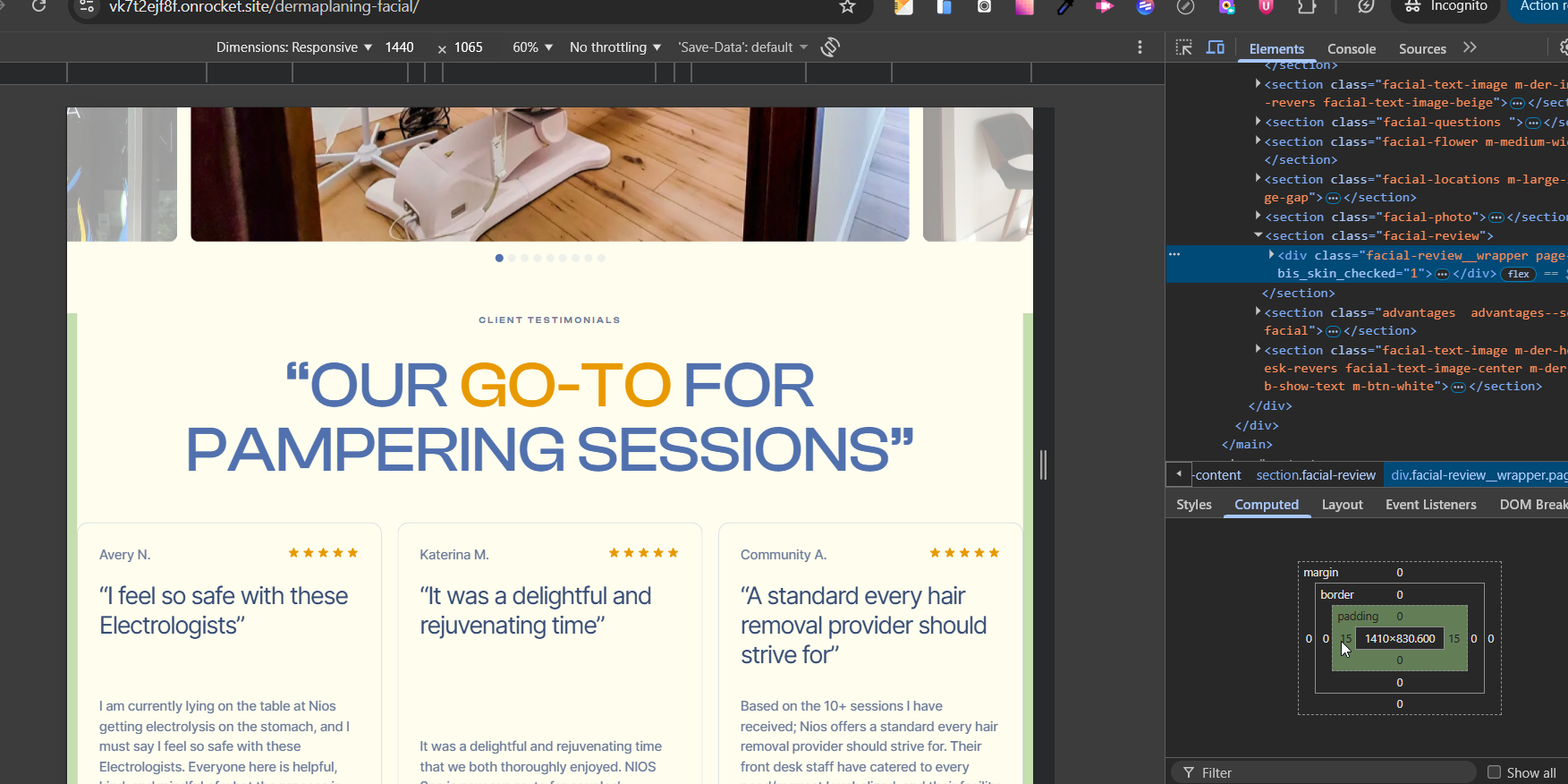Collapse the facial-review section node
Image resolution: width=1568 pixels, height=784 pixels.
[1258, 235]
